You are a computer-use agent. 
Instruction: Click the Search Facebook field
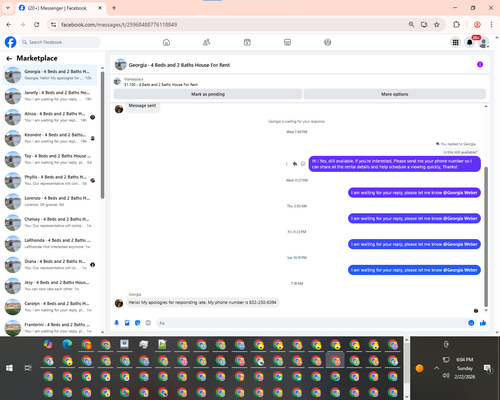(60, 42)
